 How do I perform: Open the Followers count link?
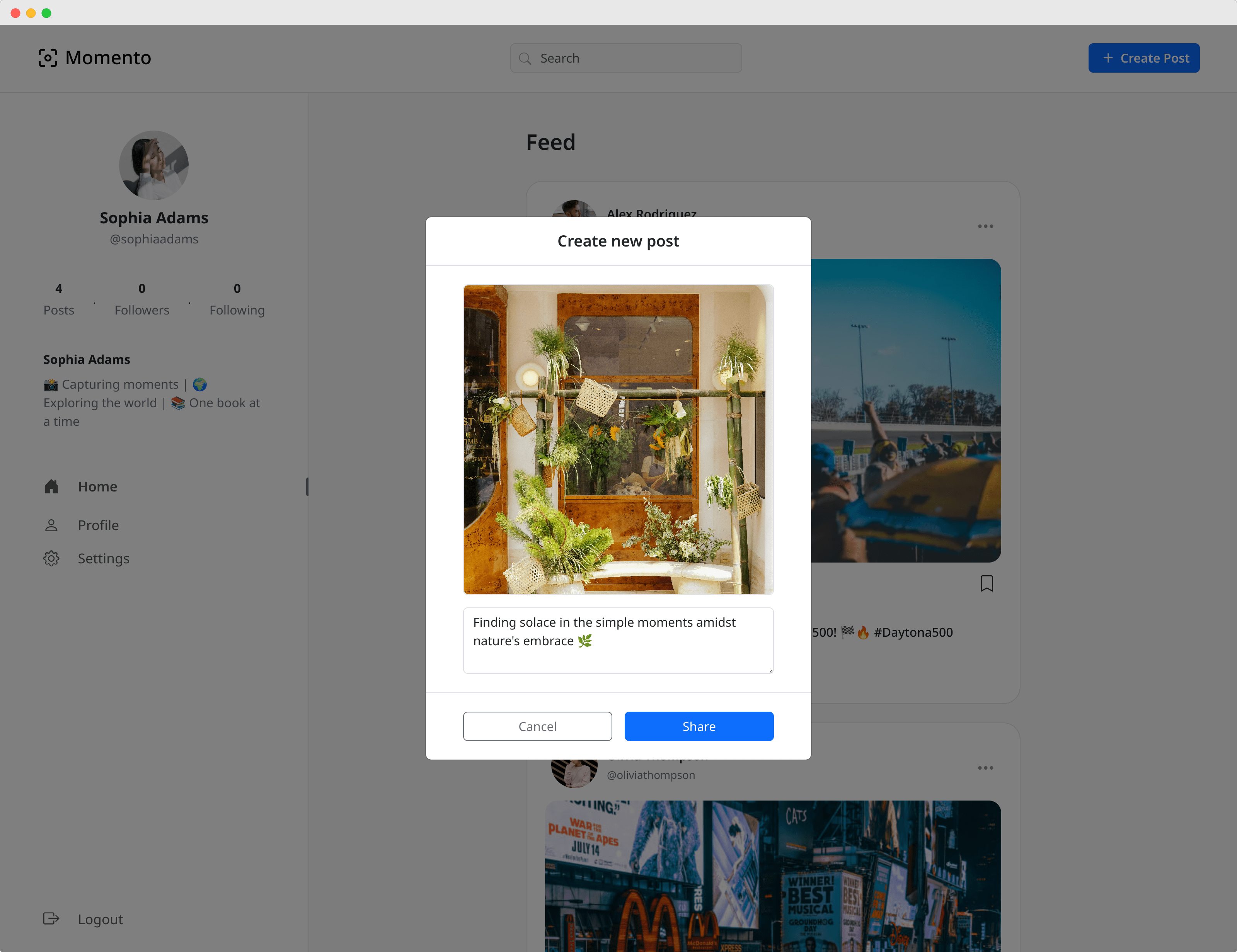point(141,299)
